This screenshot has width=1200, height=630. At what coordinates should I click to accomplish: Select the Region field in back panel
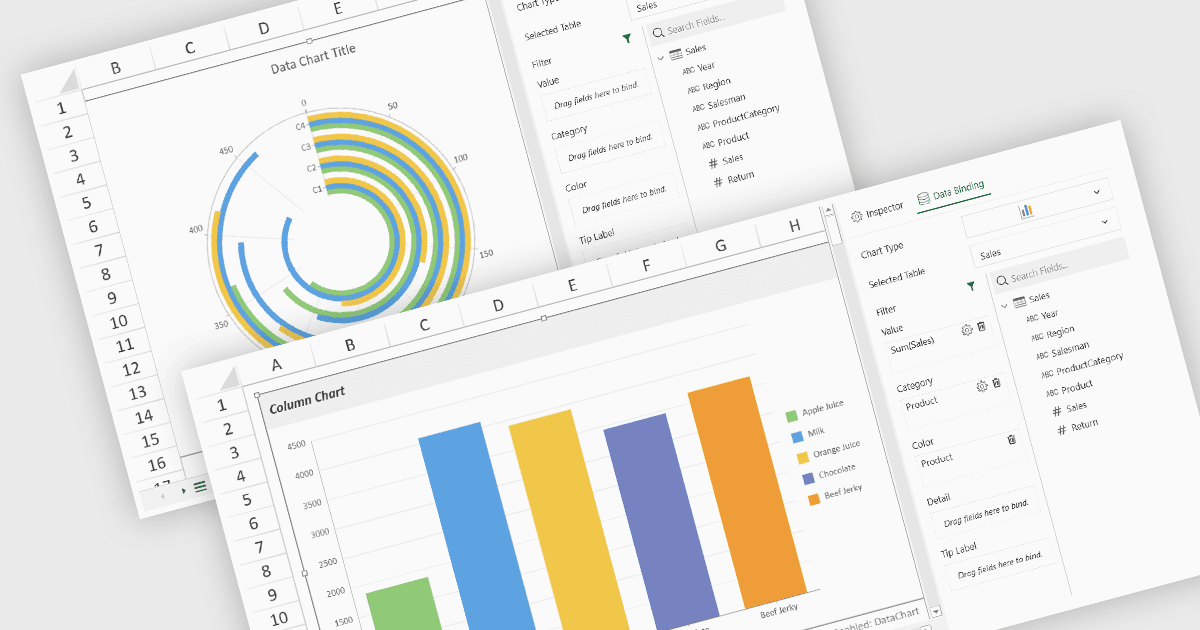710,85
